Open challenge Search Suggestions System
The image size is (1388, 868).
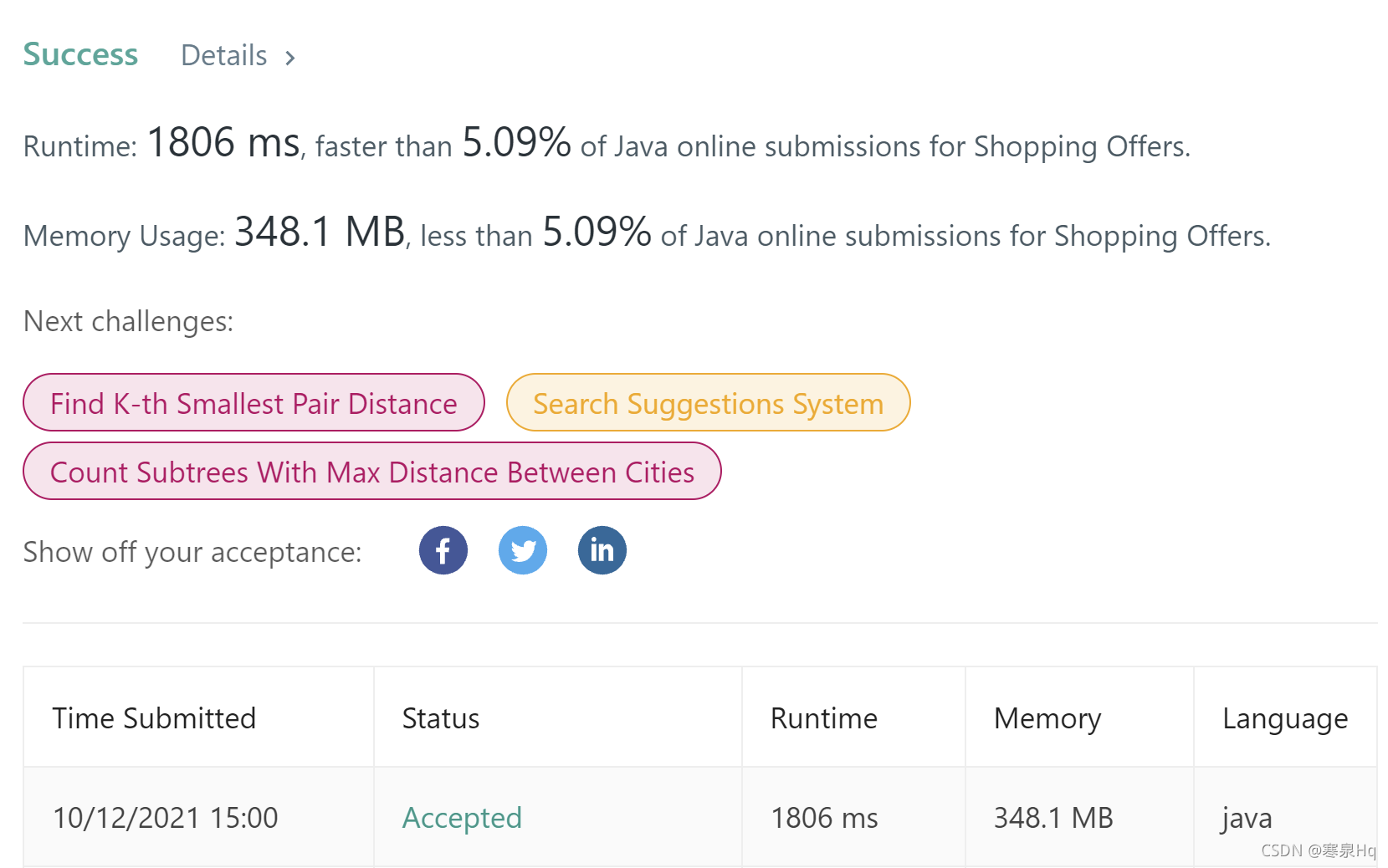click(x=708, y=403)
